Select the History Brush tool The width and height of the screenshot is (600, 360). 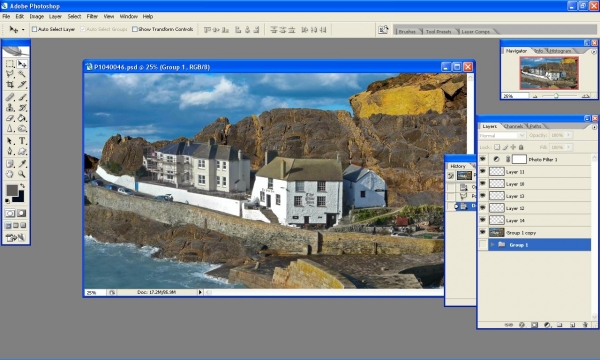tap(22, 108)
